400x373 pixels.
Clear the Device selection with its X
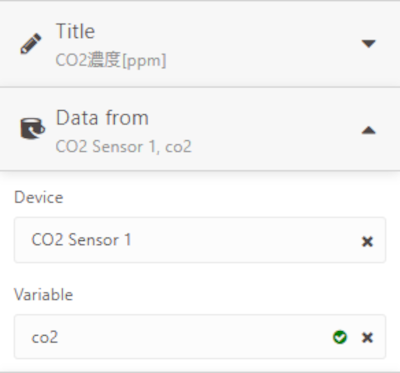(x=367, y=241)
